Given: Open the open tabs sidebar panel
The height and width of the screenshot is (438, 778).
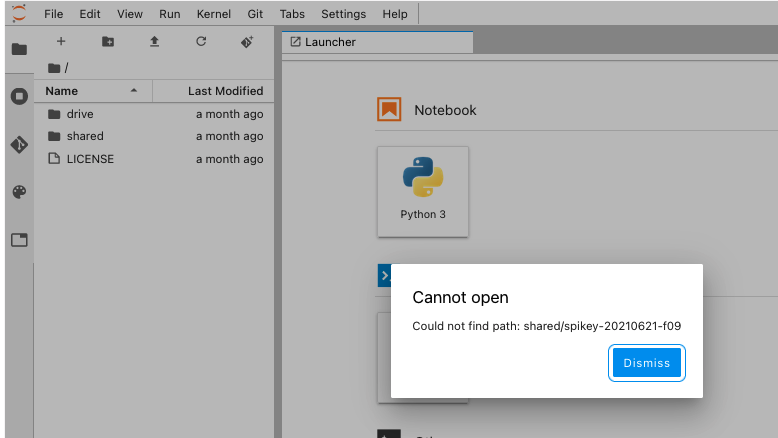Looking at the screenshot, I should tap(19, 240).
